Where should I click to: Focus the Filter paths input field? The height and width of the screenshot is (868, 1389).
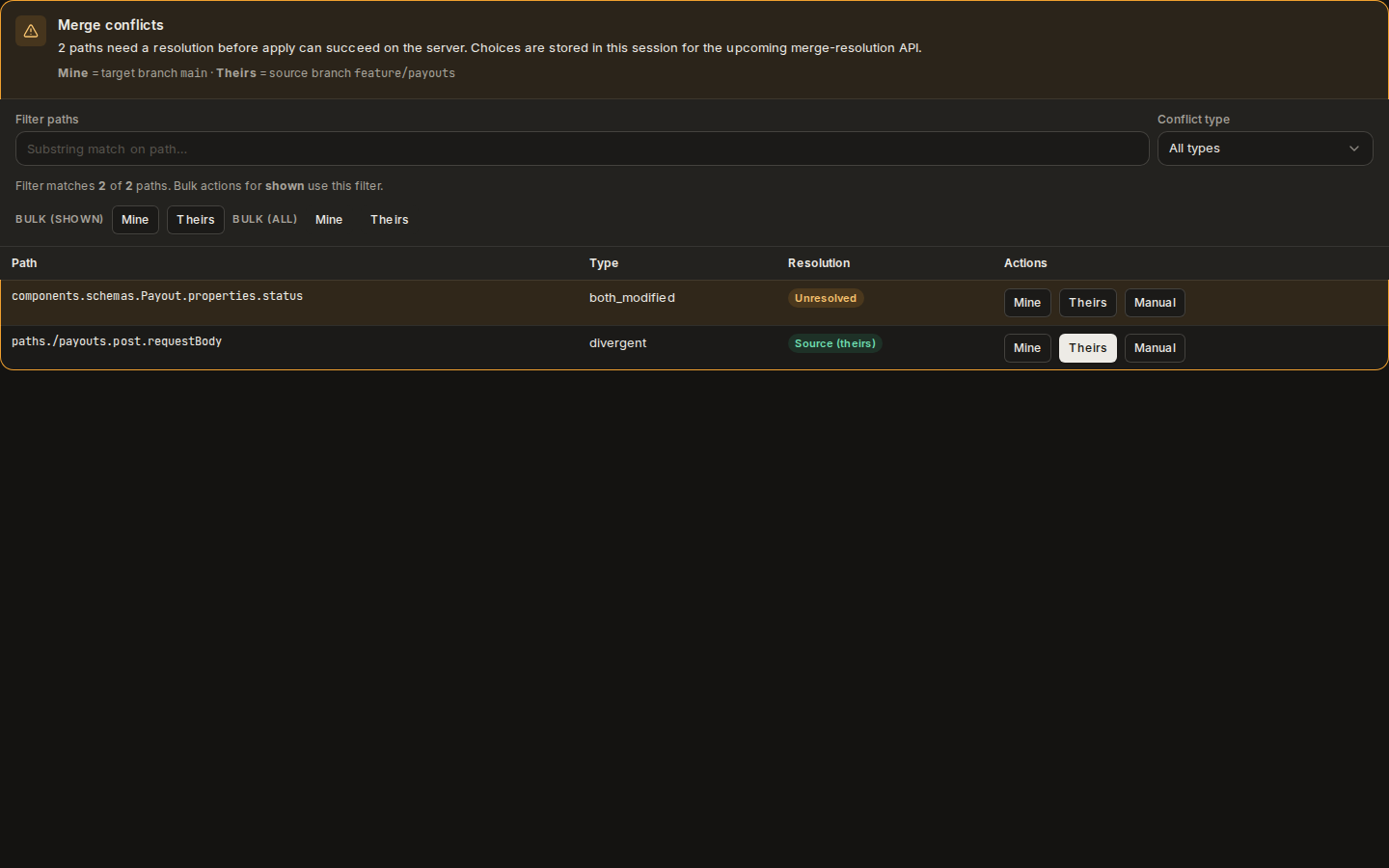[x=582, y=149]
